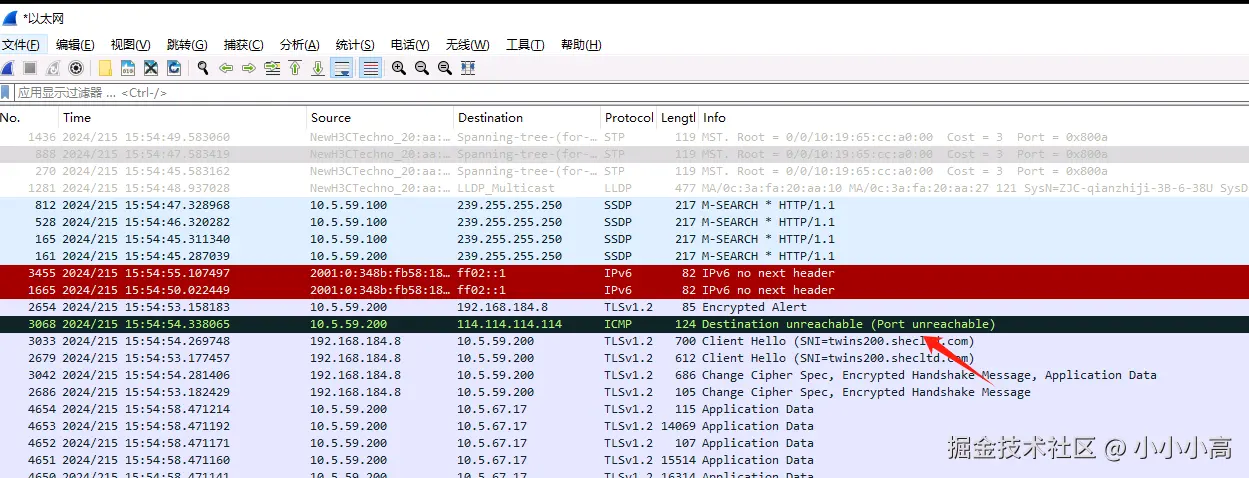Screen dimensions: 1249x478
Task: Select packet 270 STP row
Action: [x=624, y=171]
